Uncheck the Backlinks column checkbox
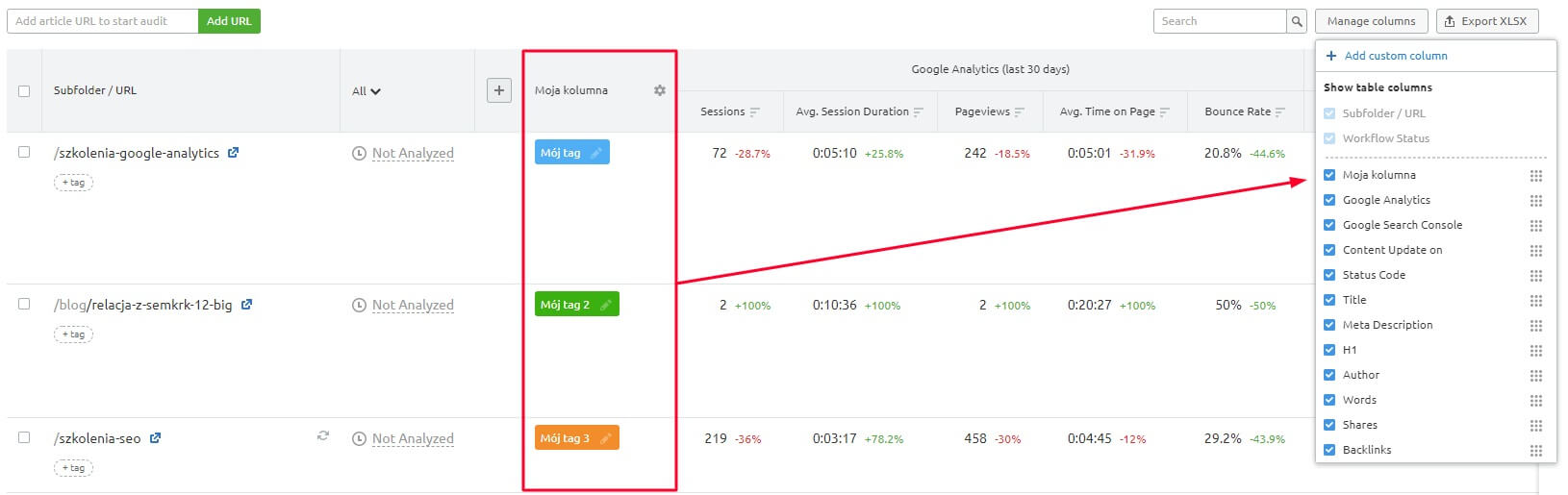The height and width of the screenshot is (495, 1568). 1329,450
